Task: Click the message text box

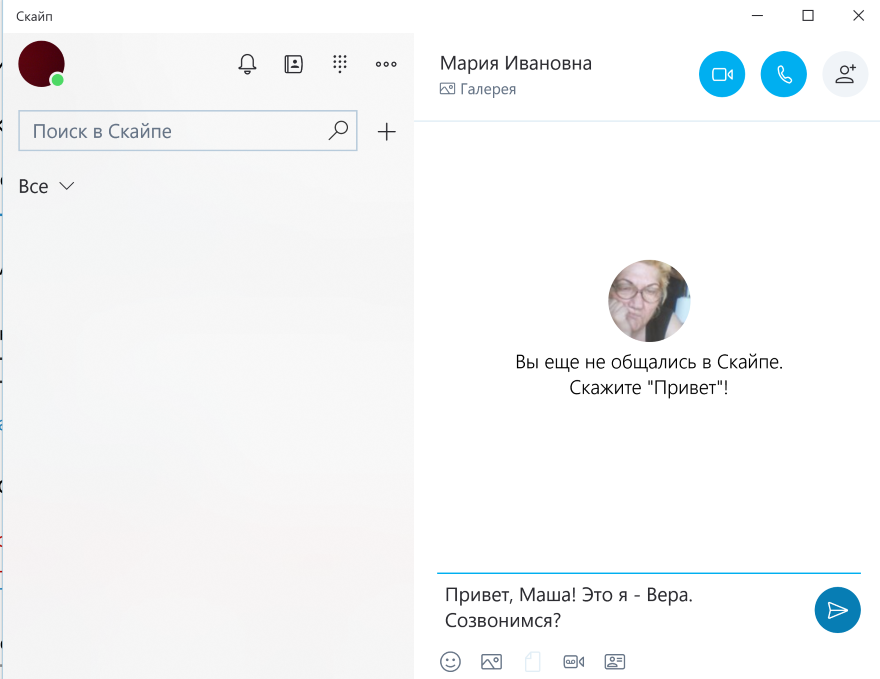Action: [623, 608]
